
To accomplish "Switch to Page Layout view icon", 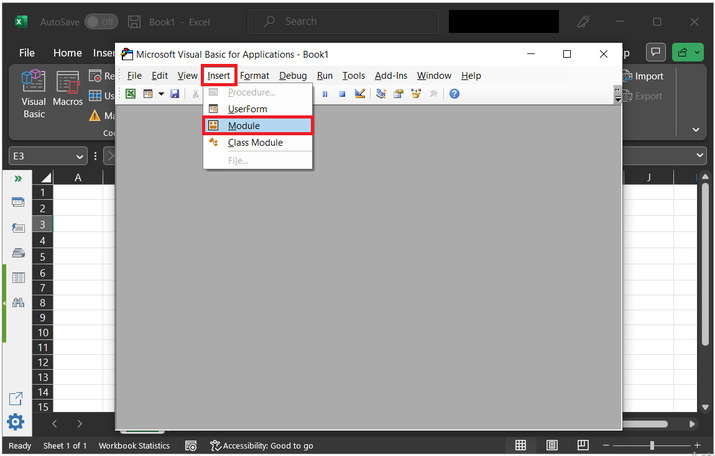I will (552, 445).
